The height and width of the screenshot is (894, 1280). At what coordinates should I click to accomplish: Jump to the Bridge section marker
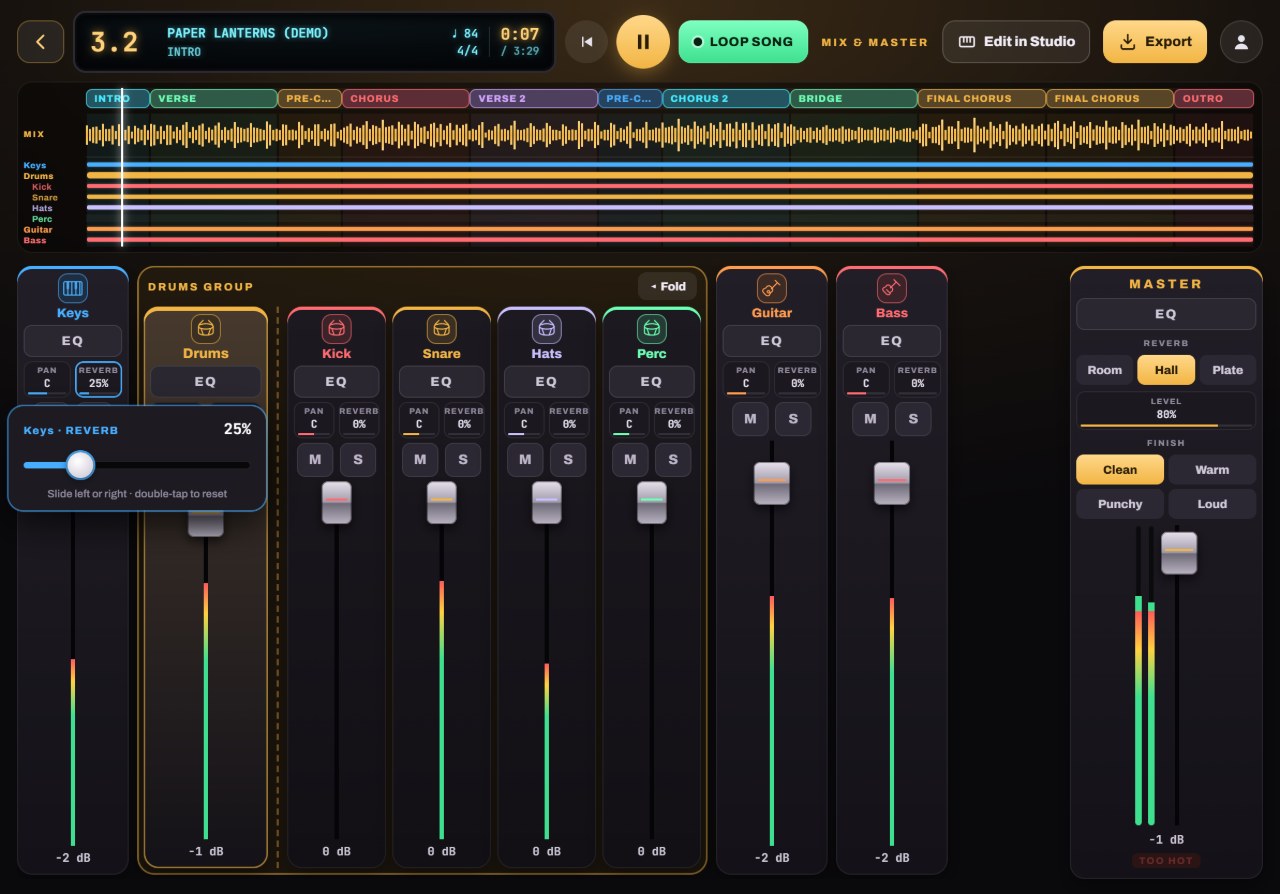tap(854, 98)
